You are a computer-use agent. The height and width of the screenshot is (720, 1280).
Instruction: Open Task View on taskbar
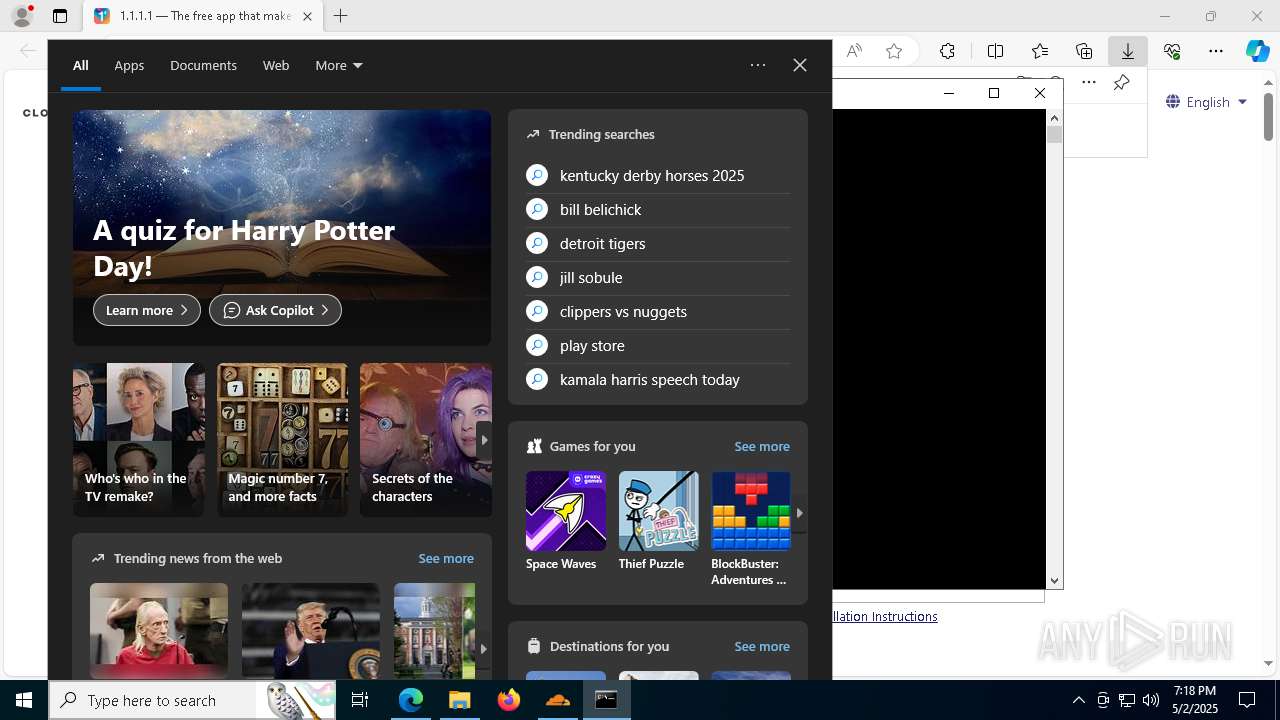[360, 700]
